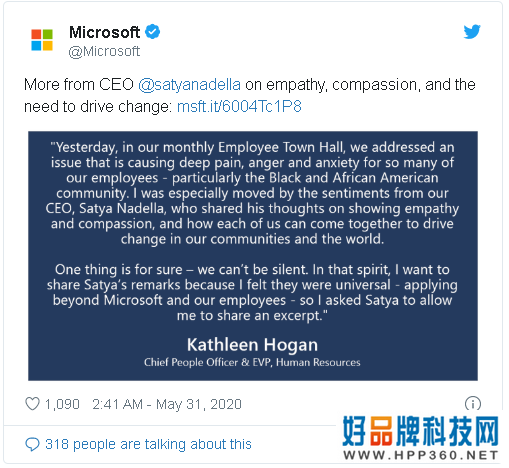Open the 2:41 AM - May 31, 2020 timestamp
This screenshot has width=509, height=468.
point(167,404)
